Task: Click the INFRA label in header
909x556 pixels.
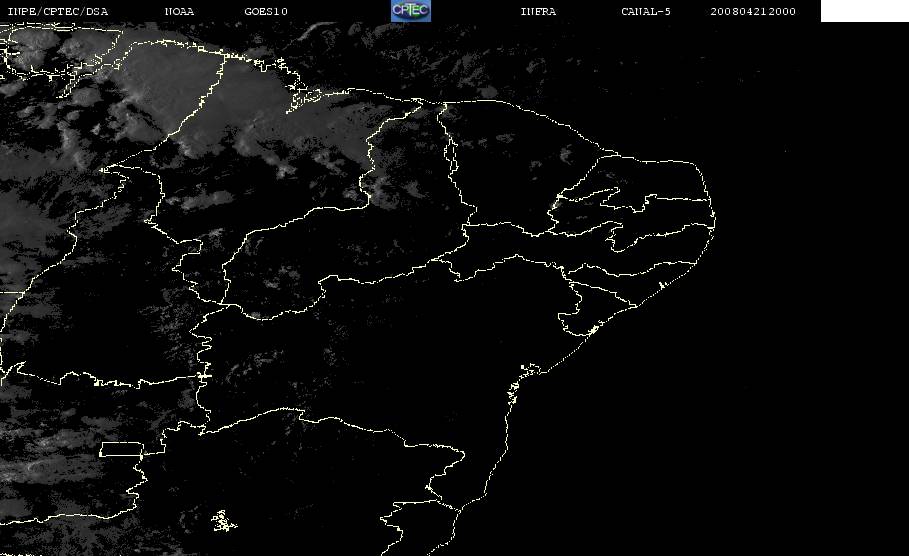Action: (538, 12)
